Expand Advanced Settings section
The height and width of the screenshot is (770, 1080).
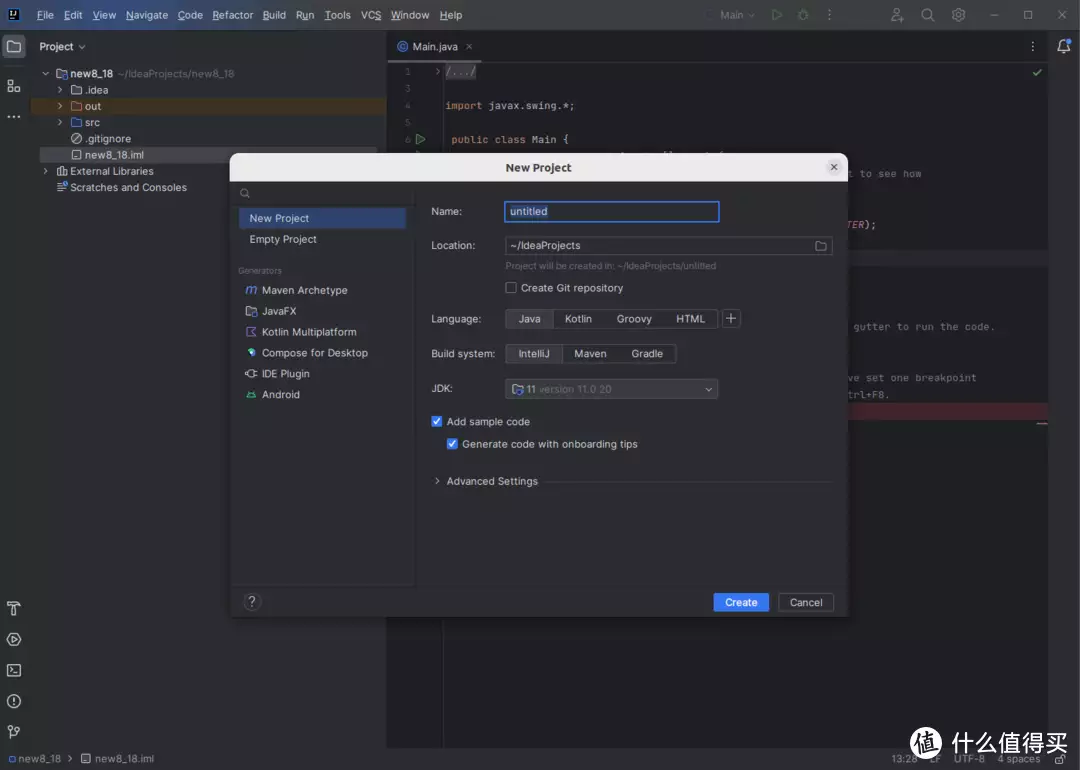click(x=437, y=481)
